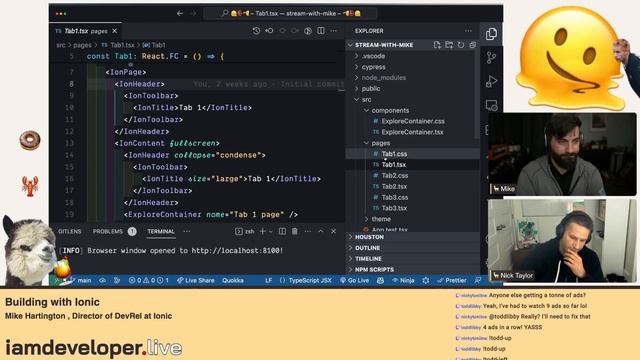This screenshot has height=360, width=640.
Task: Open editor more actions ellipsis menu
Action: pos(333,31)
